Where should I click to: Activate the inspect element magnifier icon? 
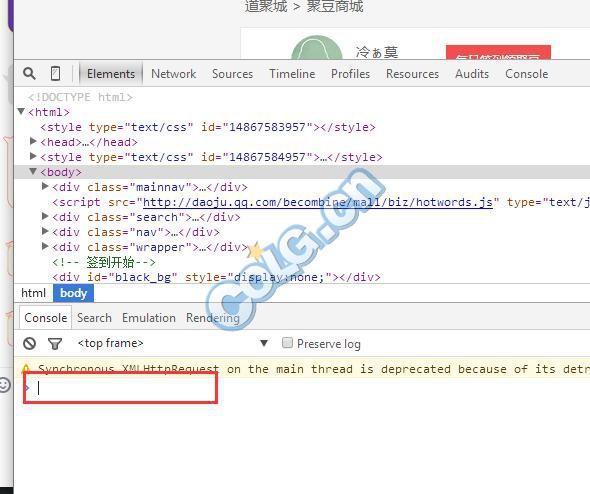pos(29,73)
